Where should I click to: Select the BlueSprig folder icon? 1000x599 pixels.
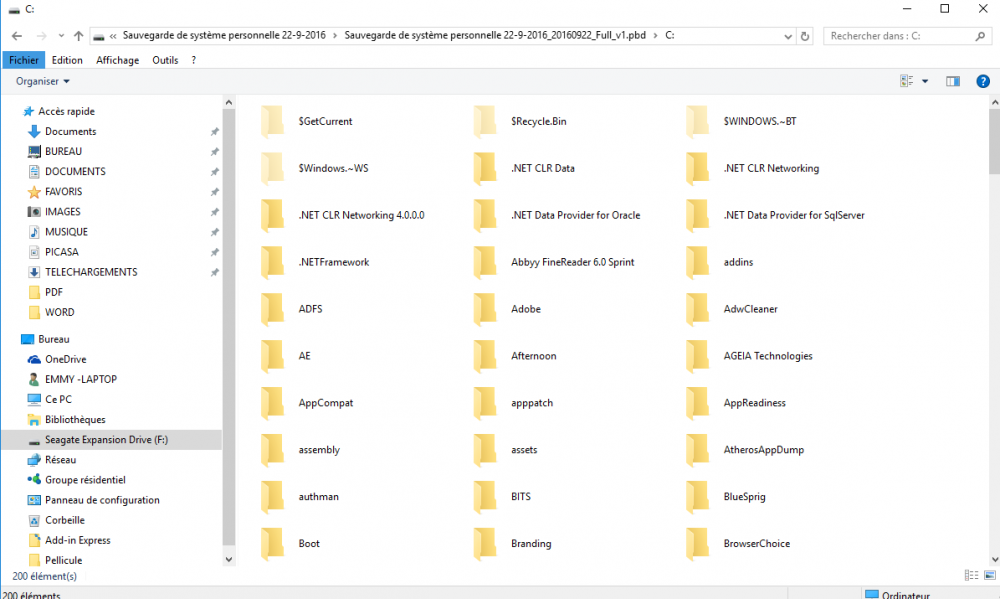(x=698, y=496)
